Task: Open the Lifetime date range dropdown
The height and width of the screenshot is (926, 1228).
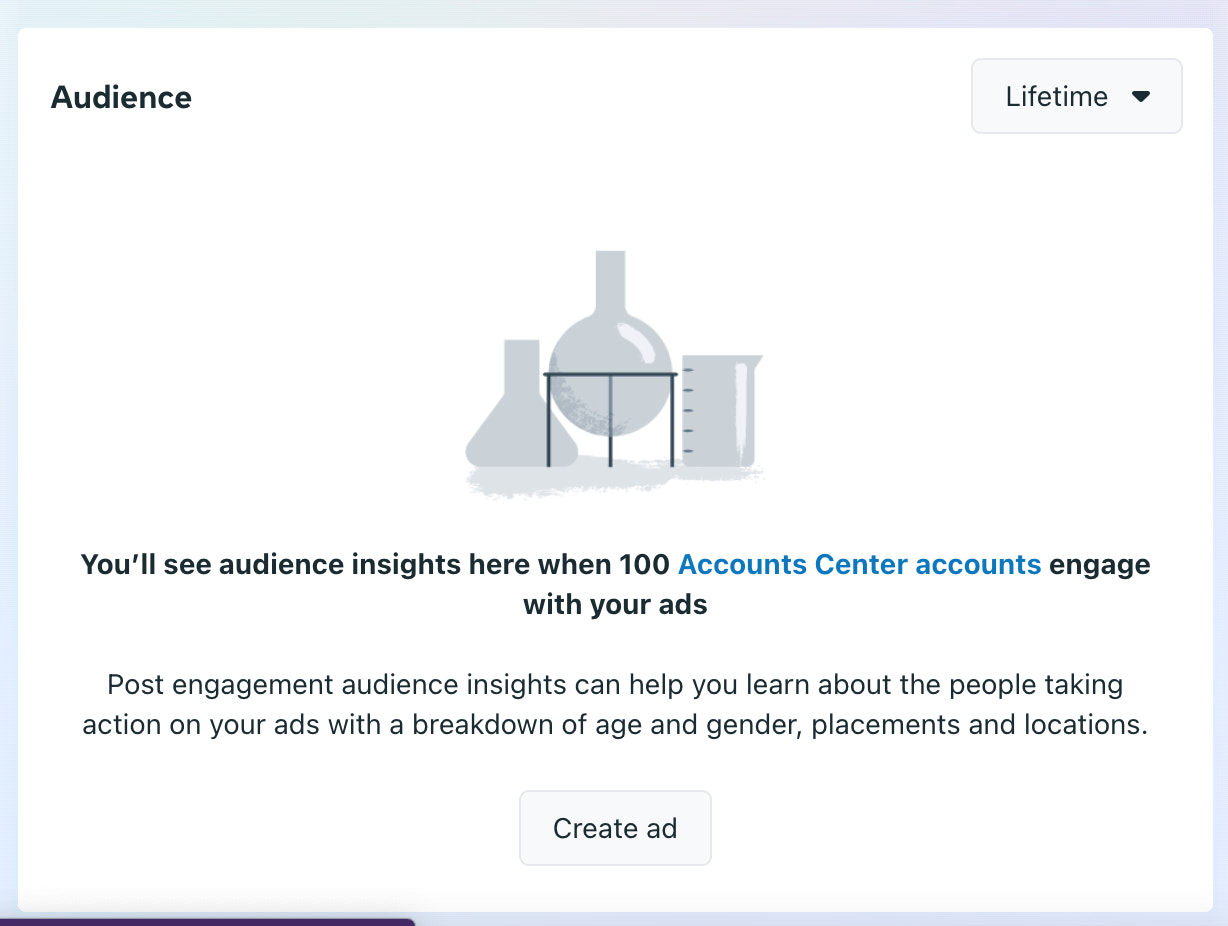Action: (1076, 96)
